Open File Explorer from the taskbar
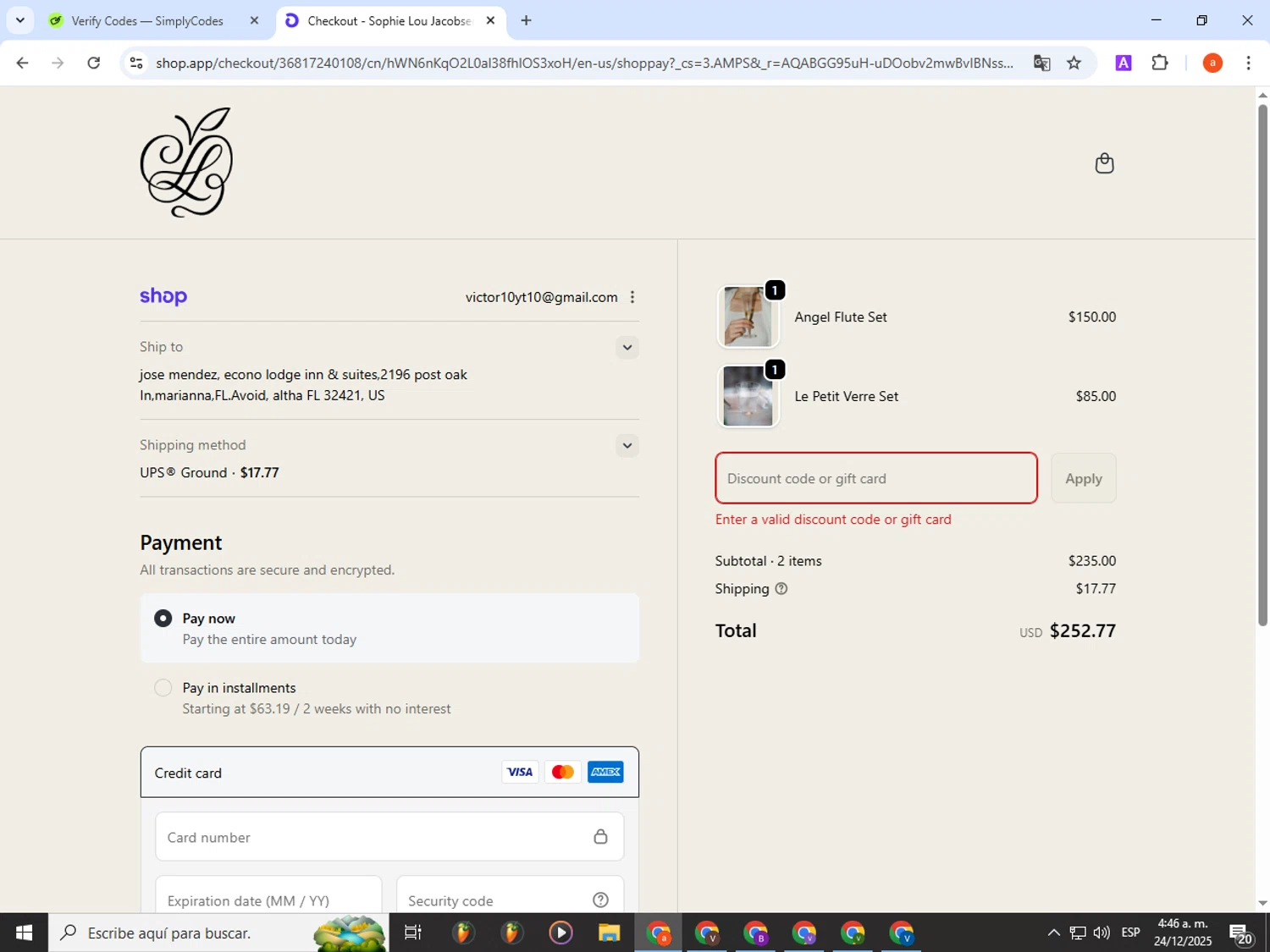This screenshot has height=952, width=1270. click(x=609, y=933)
